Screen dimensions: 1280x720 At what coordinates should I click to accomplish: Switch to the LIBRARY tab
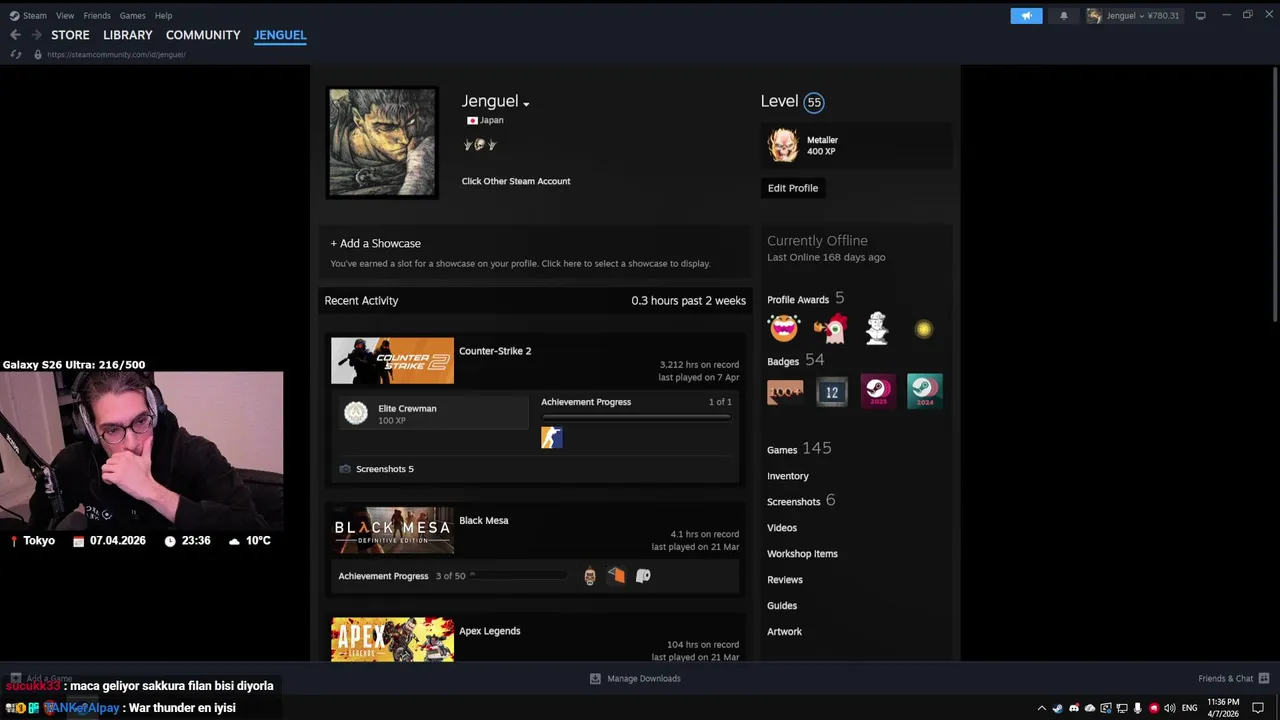click(128, 35)
